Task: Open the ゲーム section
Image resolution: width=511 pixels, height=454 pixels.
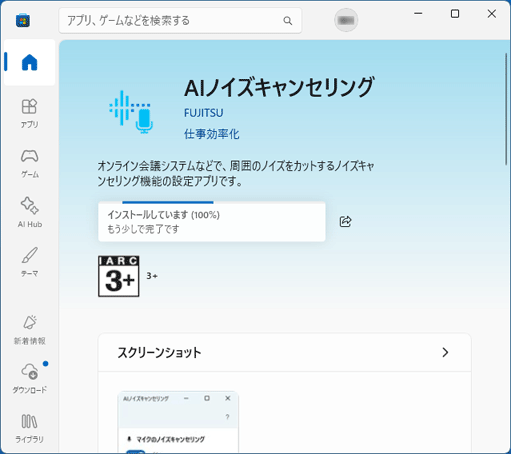Action: click(29, 163)
